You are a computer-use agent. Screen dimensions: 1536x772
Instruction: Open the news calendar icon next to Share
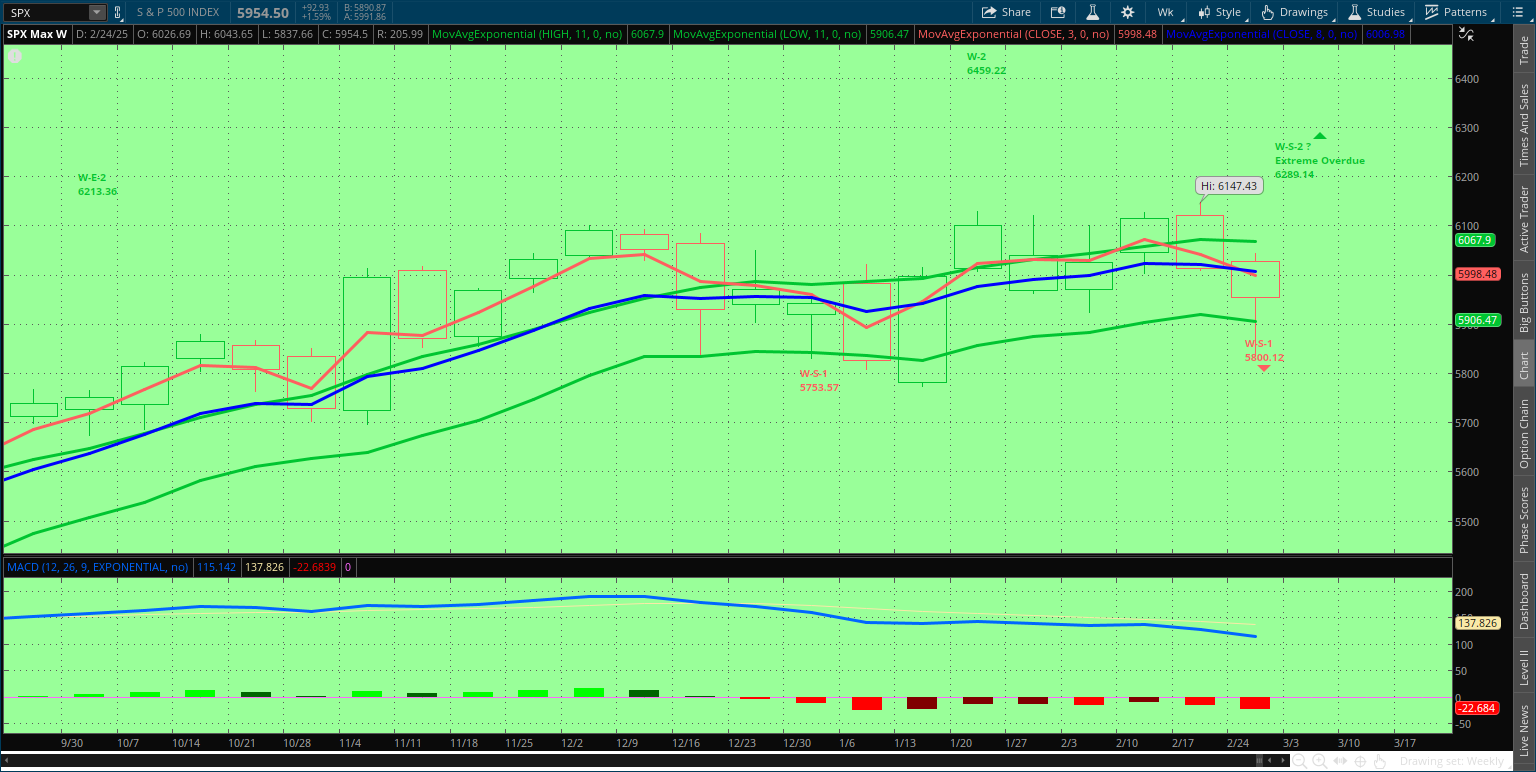[x=1058, y=12]
